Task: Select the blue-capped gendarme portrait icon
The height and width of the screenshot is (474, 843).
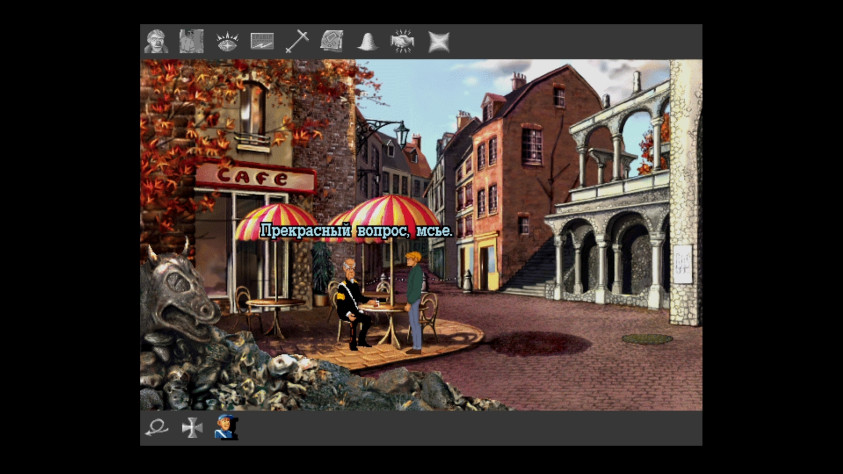Action: point(226,427)
